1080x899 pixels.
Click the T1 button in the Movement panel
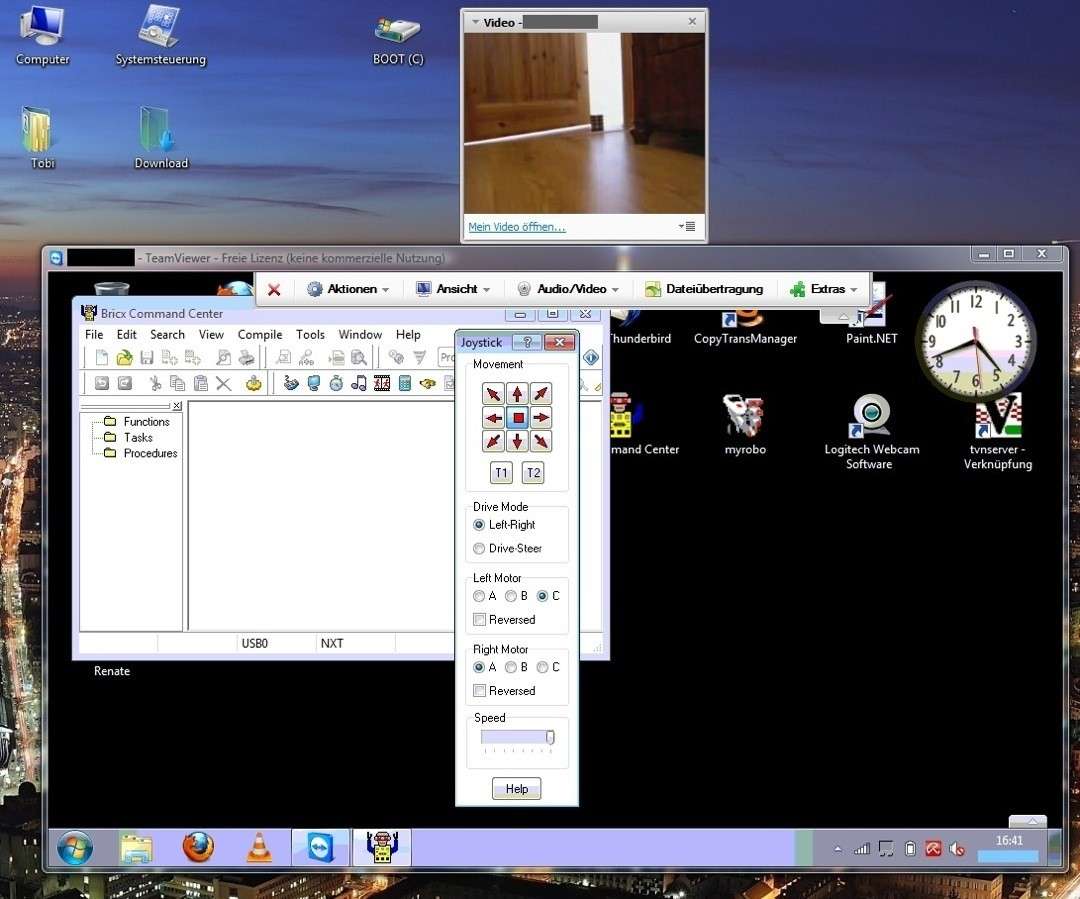point(500,472)
